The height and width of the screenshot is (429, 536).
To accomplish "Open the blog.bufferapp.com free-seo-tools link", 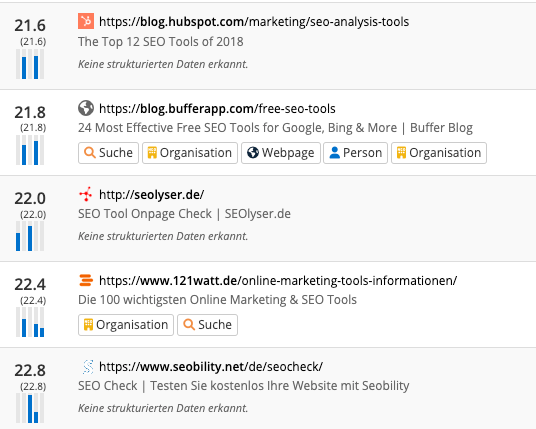I will tap(217, 109).
